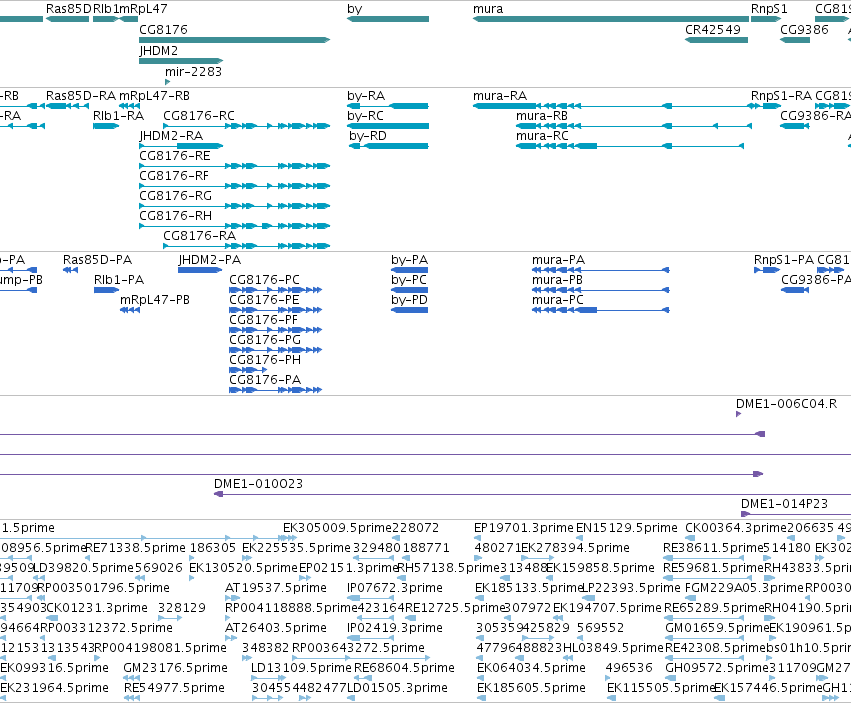This screenshot has width=851, height=703.
Task: Select the mura-RC transcript
Action: [x=630, y=146]
